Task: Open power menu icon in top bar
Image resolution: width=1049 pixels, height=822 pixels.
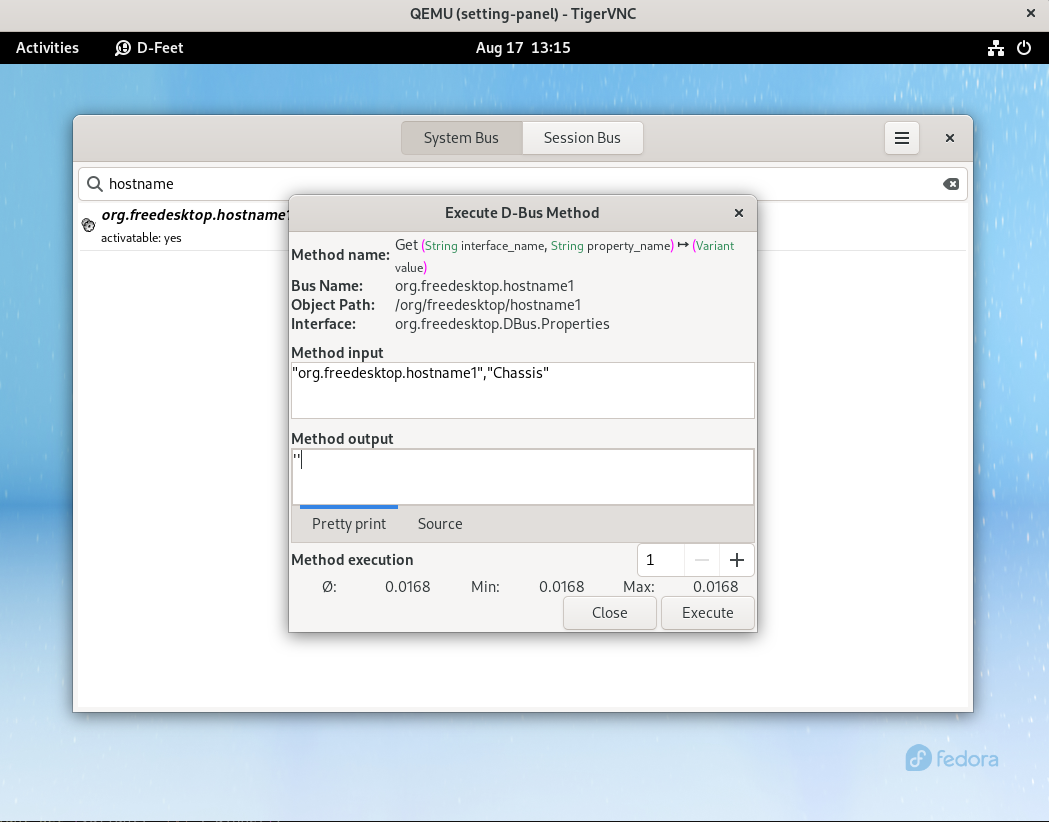Action: [x=1024, y=48]
